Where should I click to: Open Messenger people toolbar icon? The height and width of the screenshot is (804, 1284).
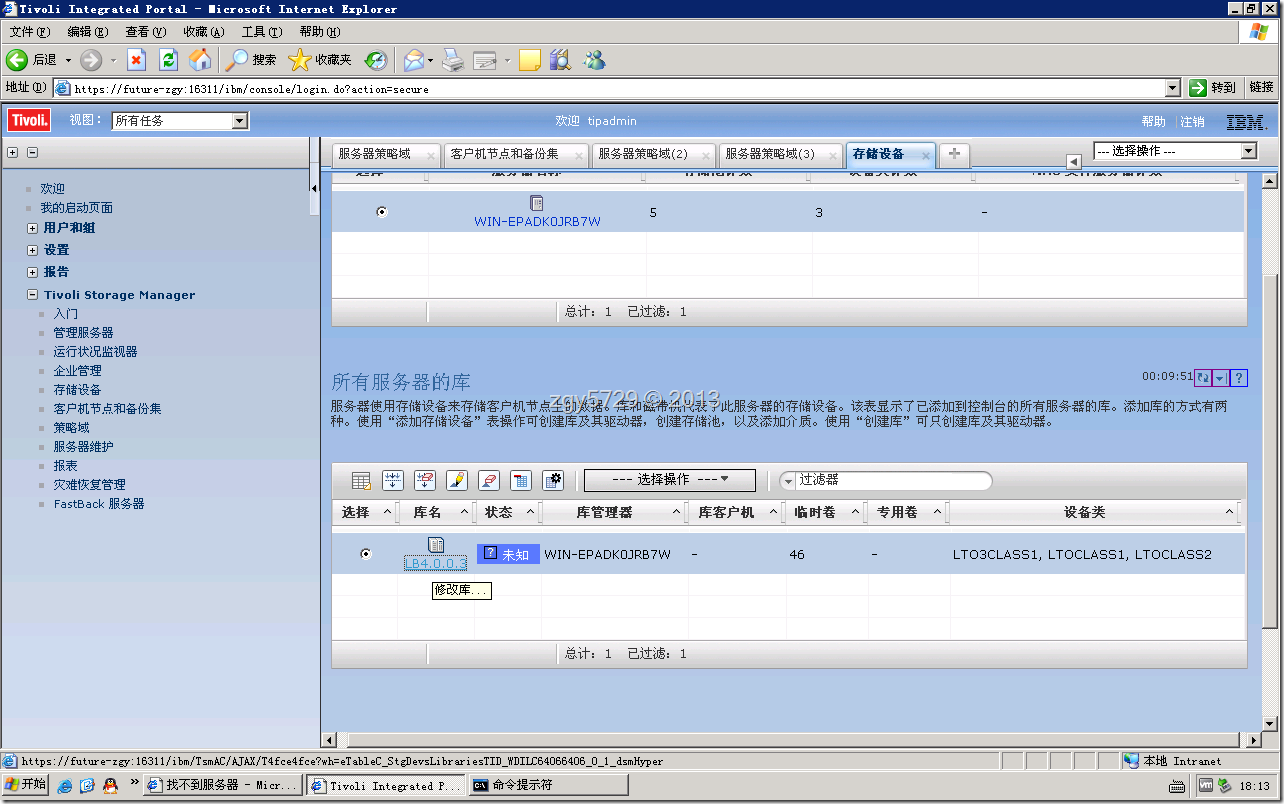pos(594,60)
